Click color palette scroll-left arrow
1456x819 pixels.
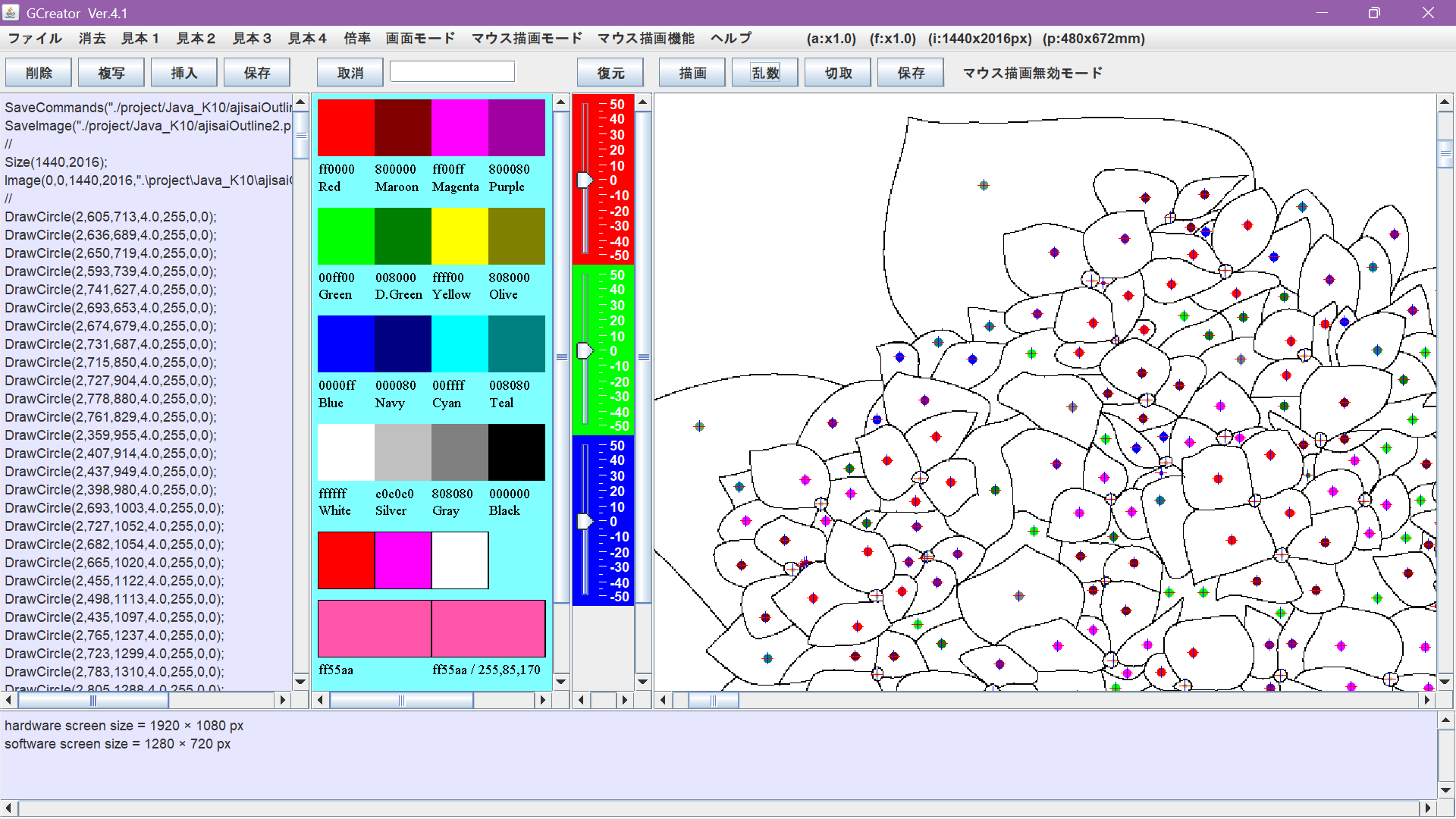[320, 700]
